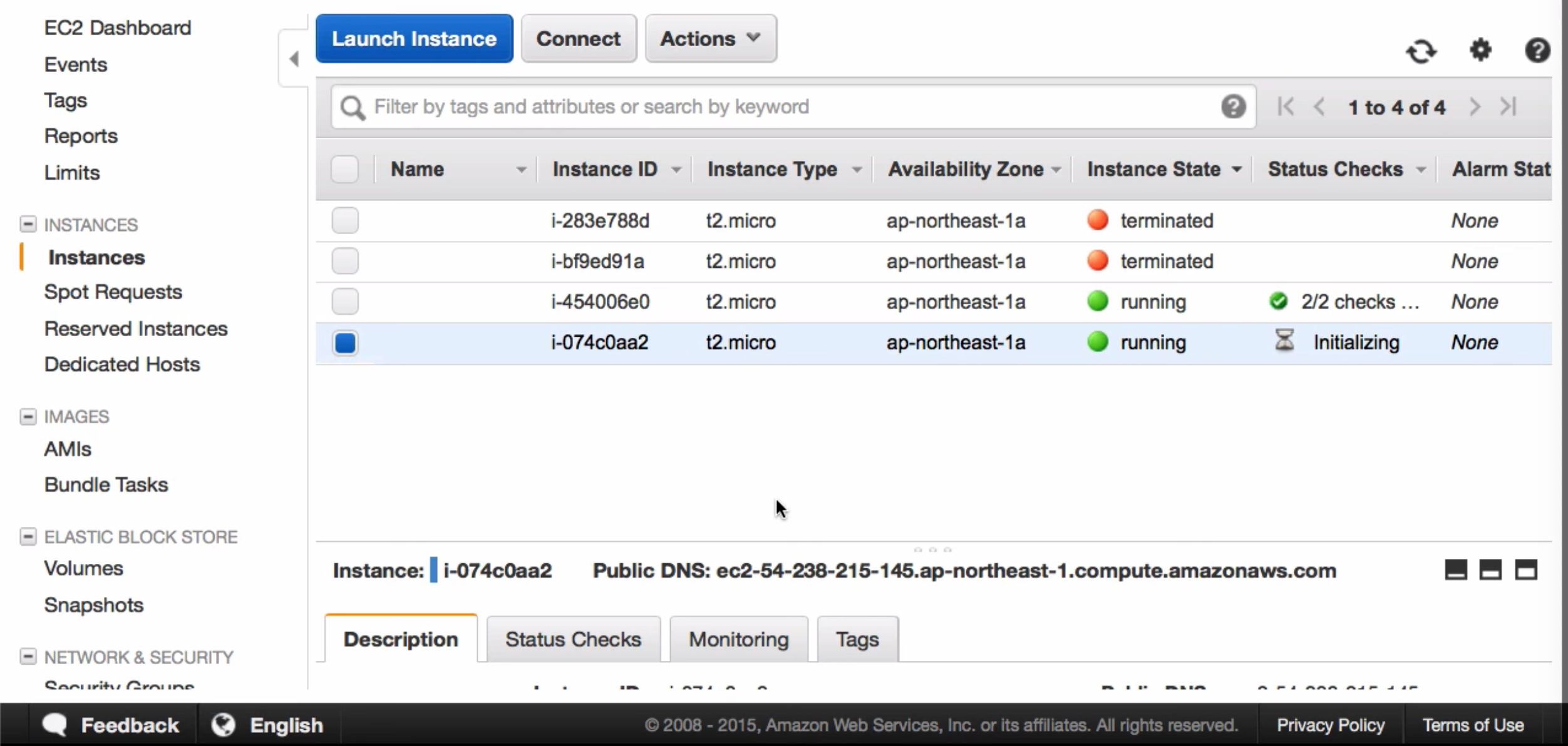Open the Monitoring tab
The width and height of the screenshot is (1568, 746).
pos(738,639)
